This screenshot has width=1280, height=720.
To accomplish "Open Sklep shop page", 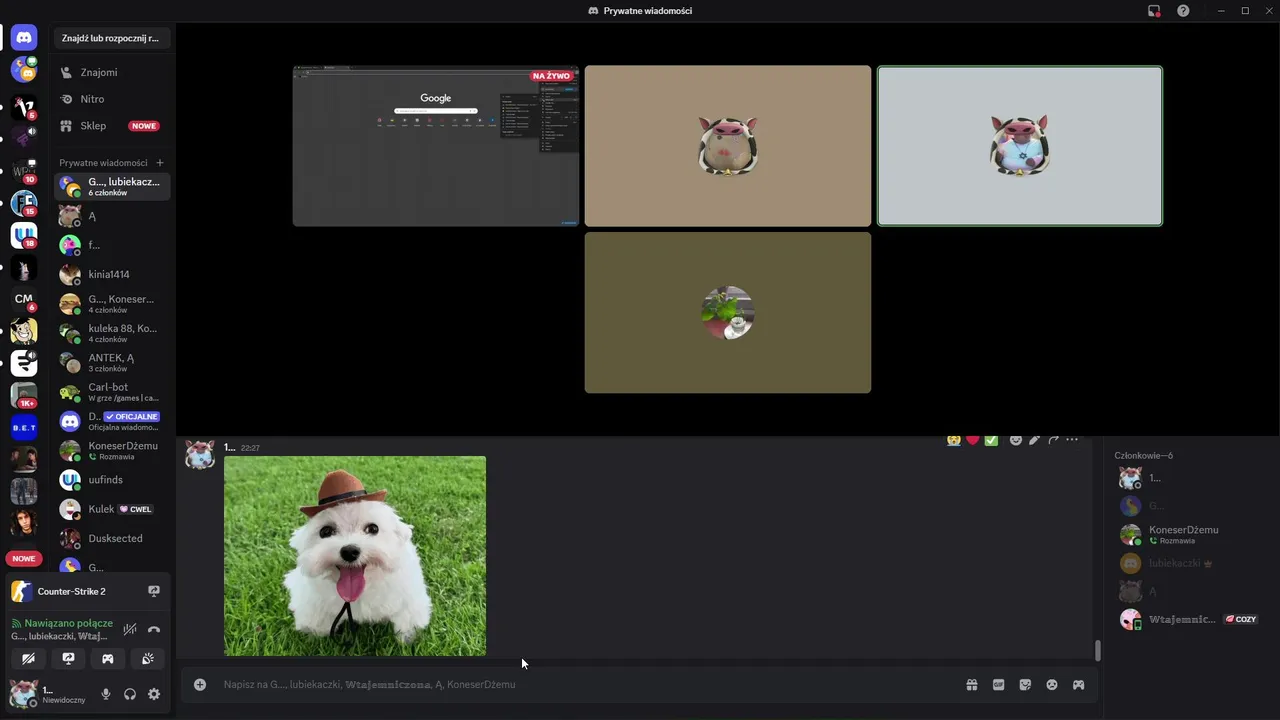I will coord(112,126).
